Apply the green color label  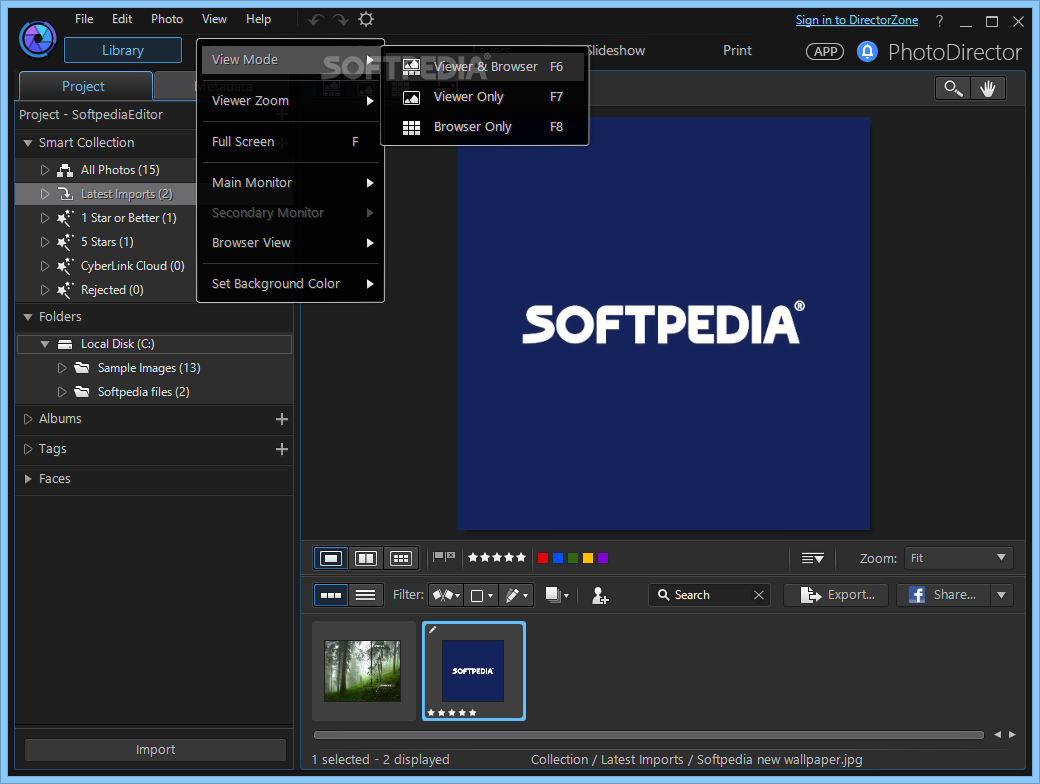[573, 558]
